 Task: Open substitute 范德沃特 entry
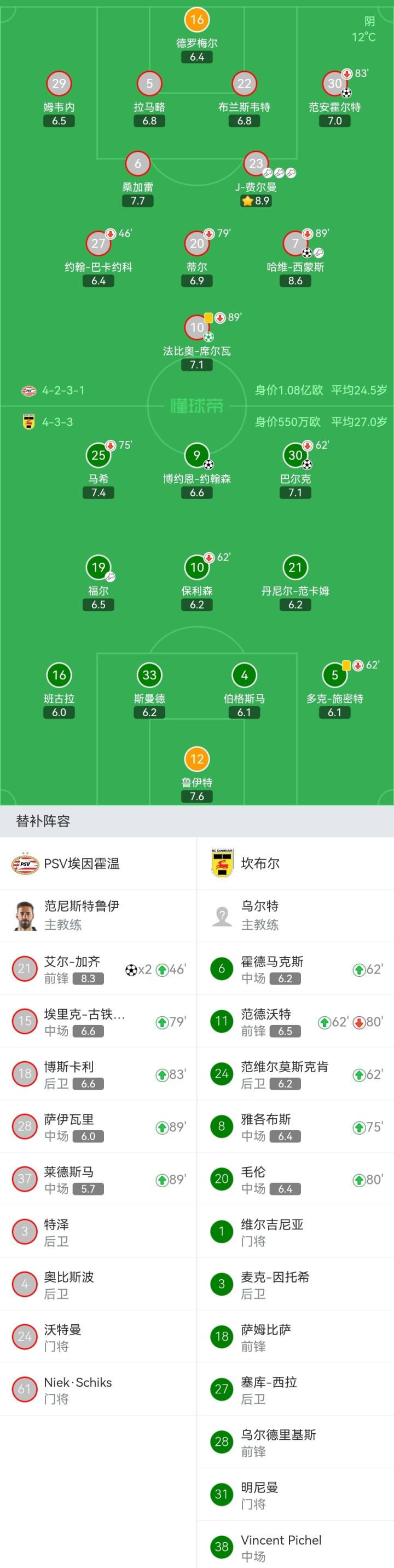[x=295, y=1021]
